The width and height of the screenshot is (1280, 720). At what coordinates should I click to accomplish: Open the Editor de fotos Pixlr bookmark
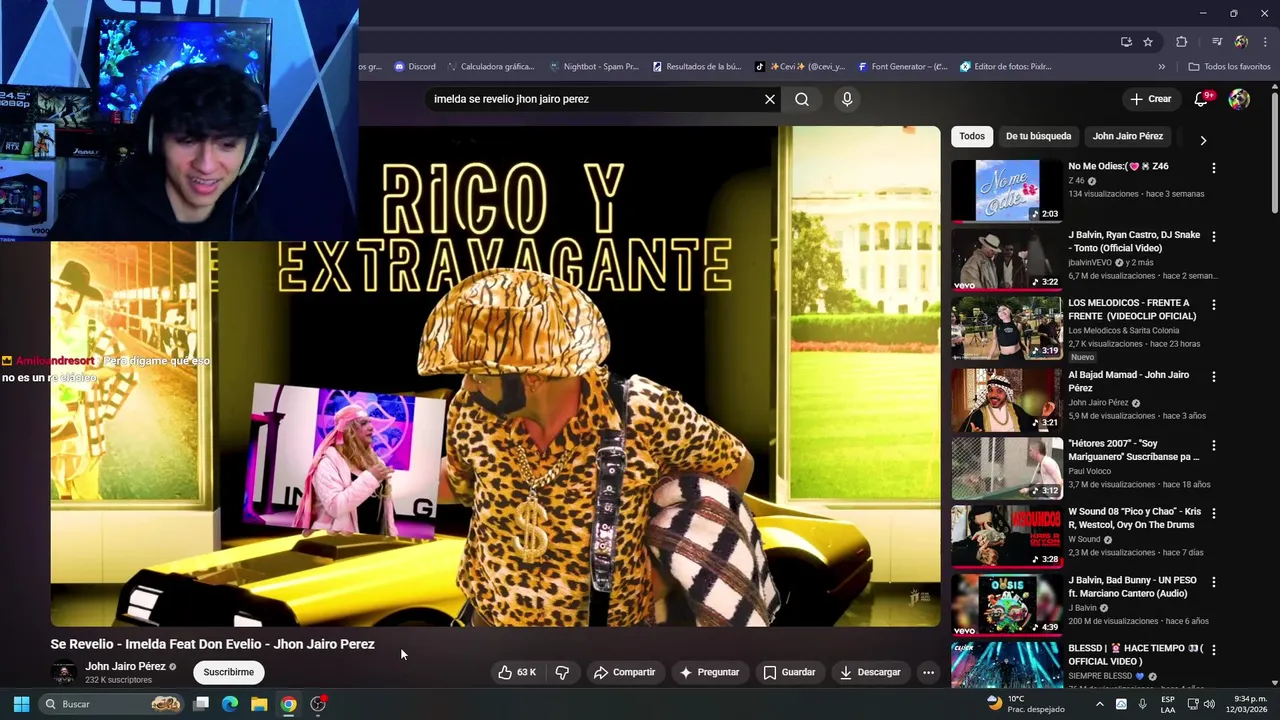(x=1006, y=67)
